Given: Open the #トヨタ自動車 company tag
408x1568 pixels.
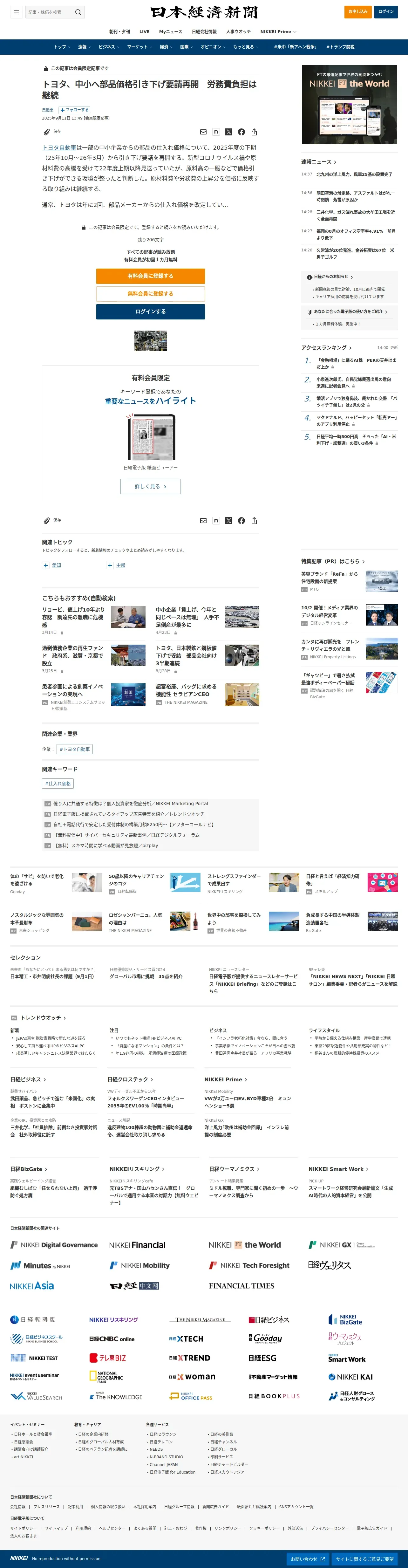Looking at the screenshot, I should (74, 749).
